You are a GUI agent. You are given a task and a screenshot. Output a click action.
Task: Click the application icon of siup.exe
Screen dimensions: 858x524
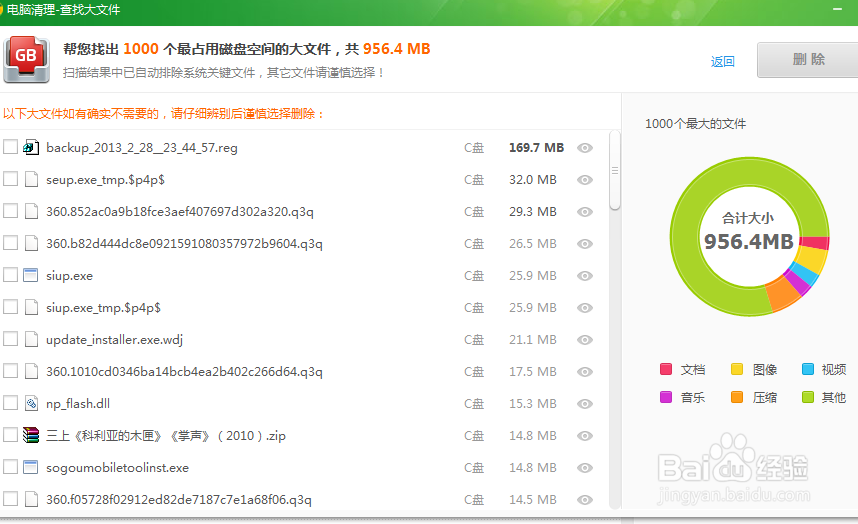(x=31, y=275)
